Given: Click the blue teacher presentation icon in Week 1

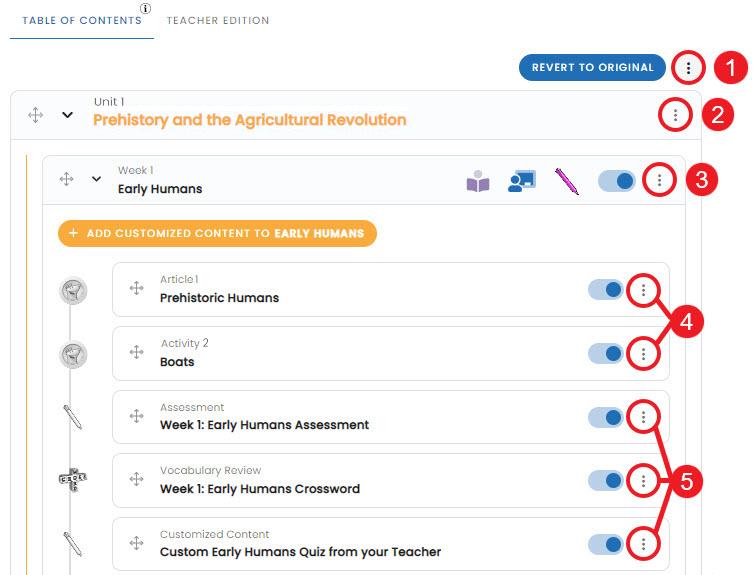Looking at the screenshot, I should pos(522,181).
